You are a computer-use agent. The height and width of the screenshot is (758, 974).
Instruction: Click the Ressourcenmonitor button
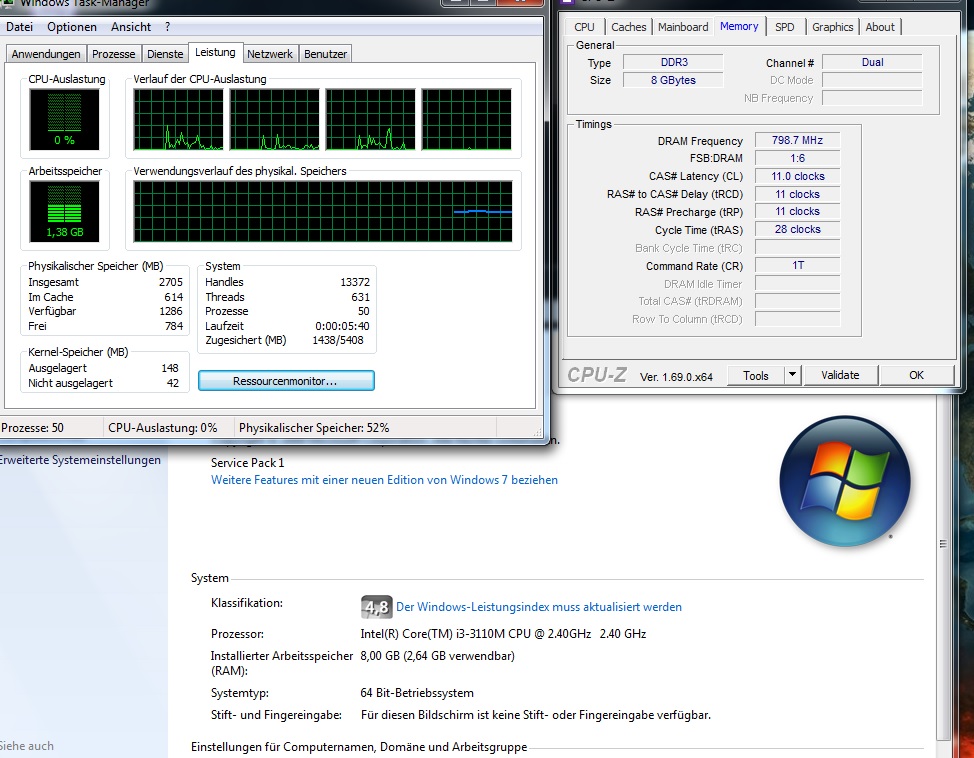(x=286, y=381)
